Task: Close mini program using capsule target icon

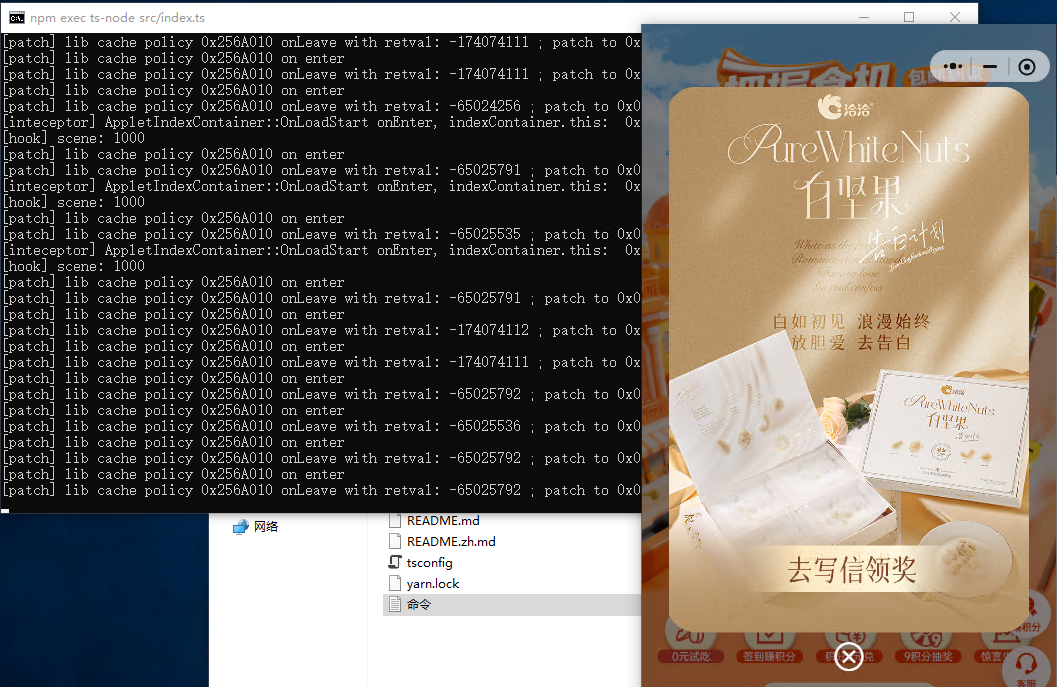Action: tap(1027, 67)
